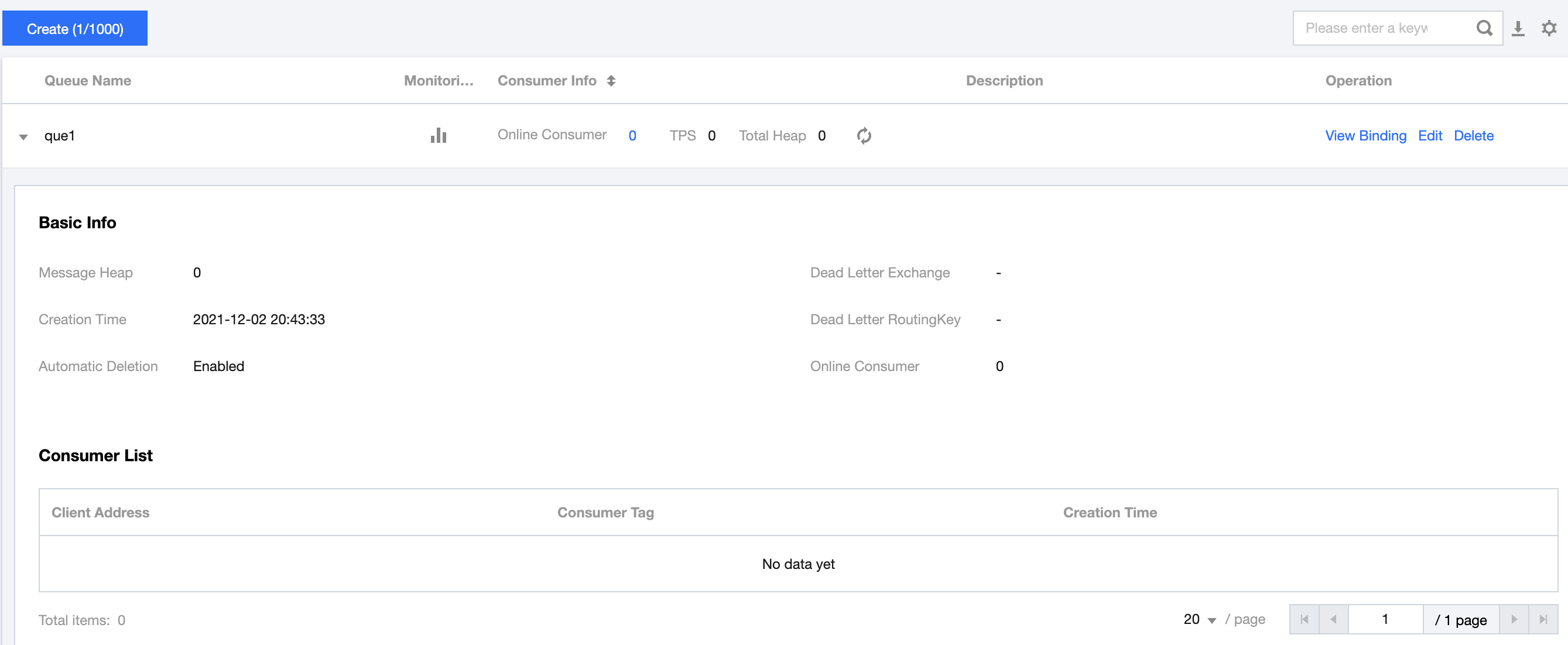This screenshot has width=1568, height=645.
Task: Open monitoring bar chart icon for que1
Action: (439, 136)
